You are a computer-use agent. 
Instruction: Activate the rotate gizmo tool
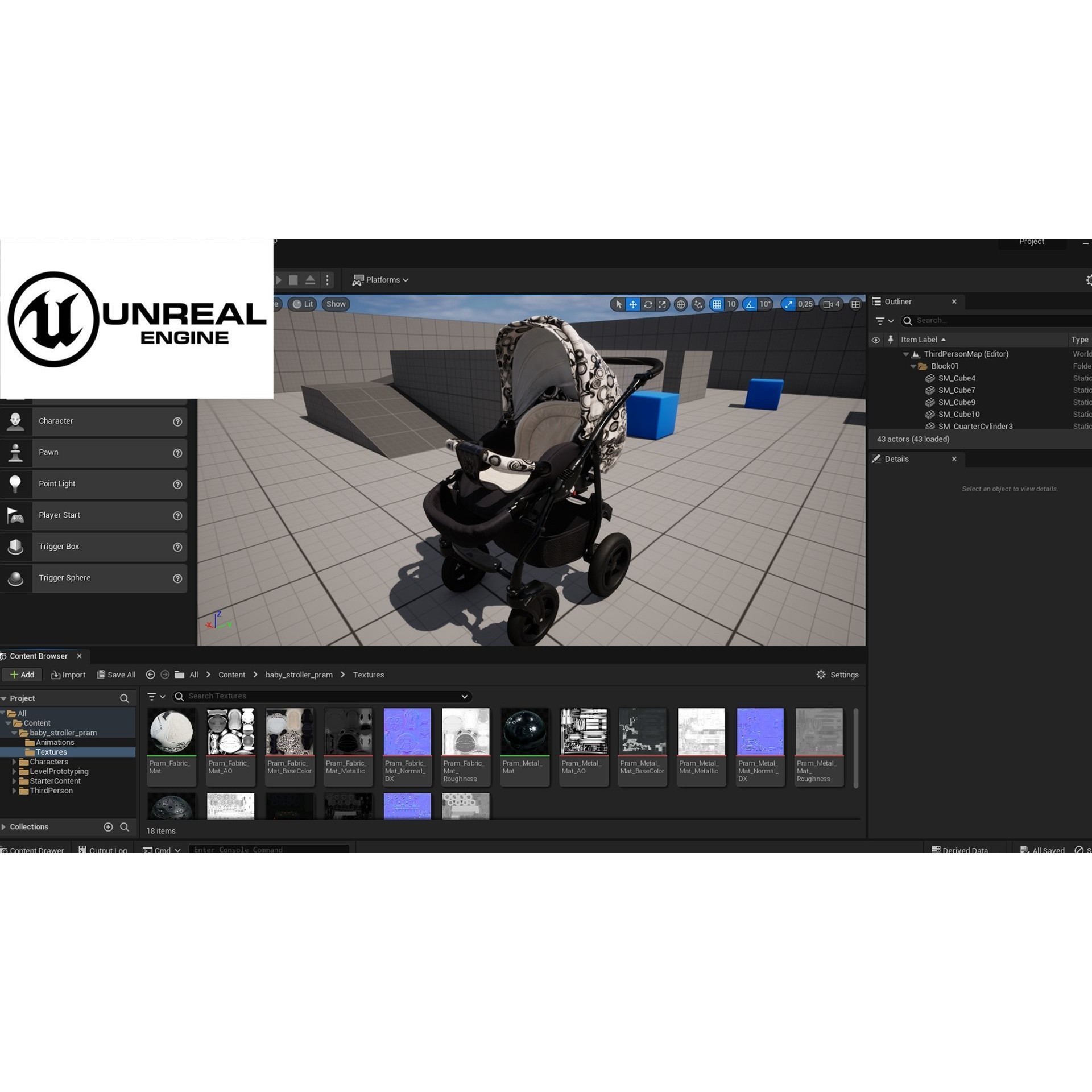[x=648, y=304]
